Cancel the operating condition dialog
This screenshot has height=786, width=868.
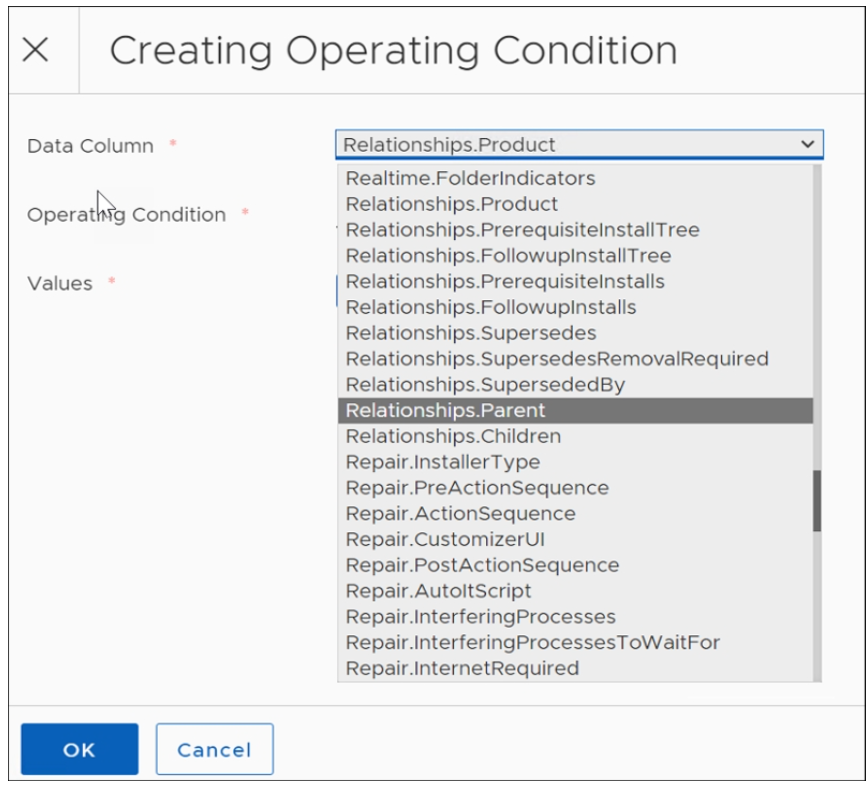214,749
